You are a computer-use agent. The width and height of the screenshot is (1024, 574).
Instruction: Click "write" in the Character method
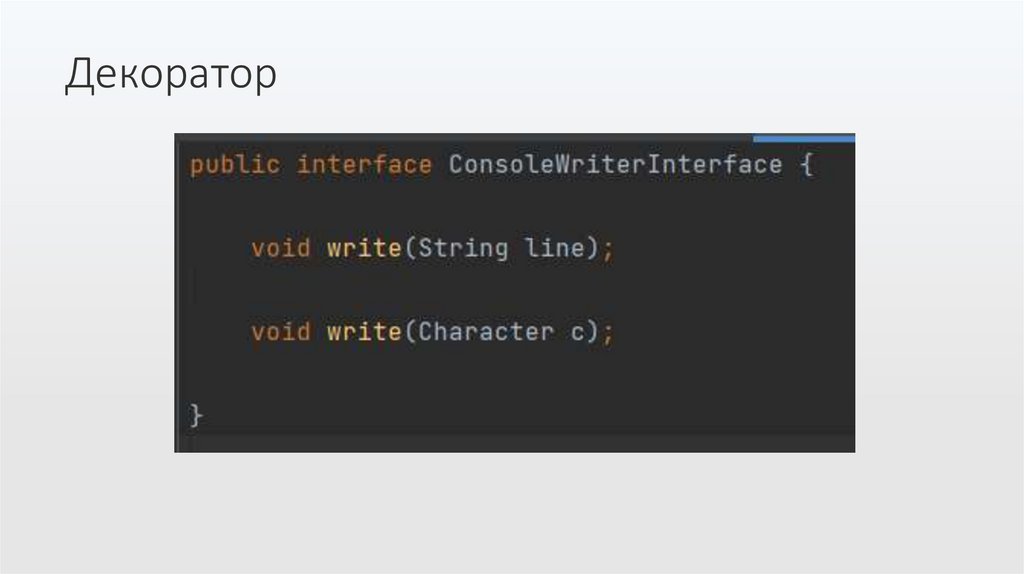pyautogui.click(x=364, y=331)
